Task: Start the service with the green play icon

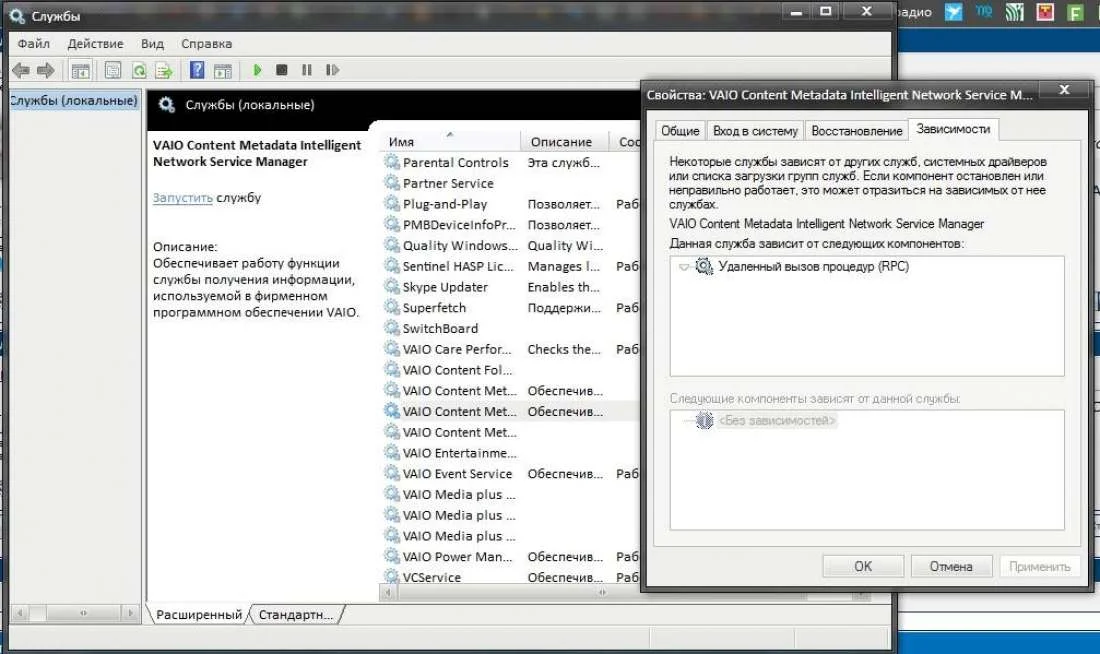Action: pos(257,69)
